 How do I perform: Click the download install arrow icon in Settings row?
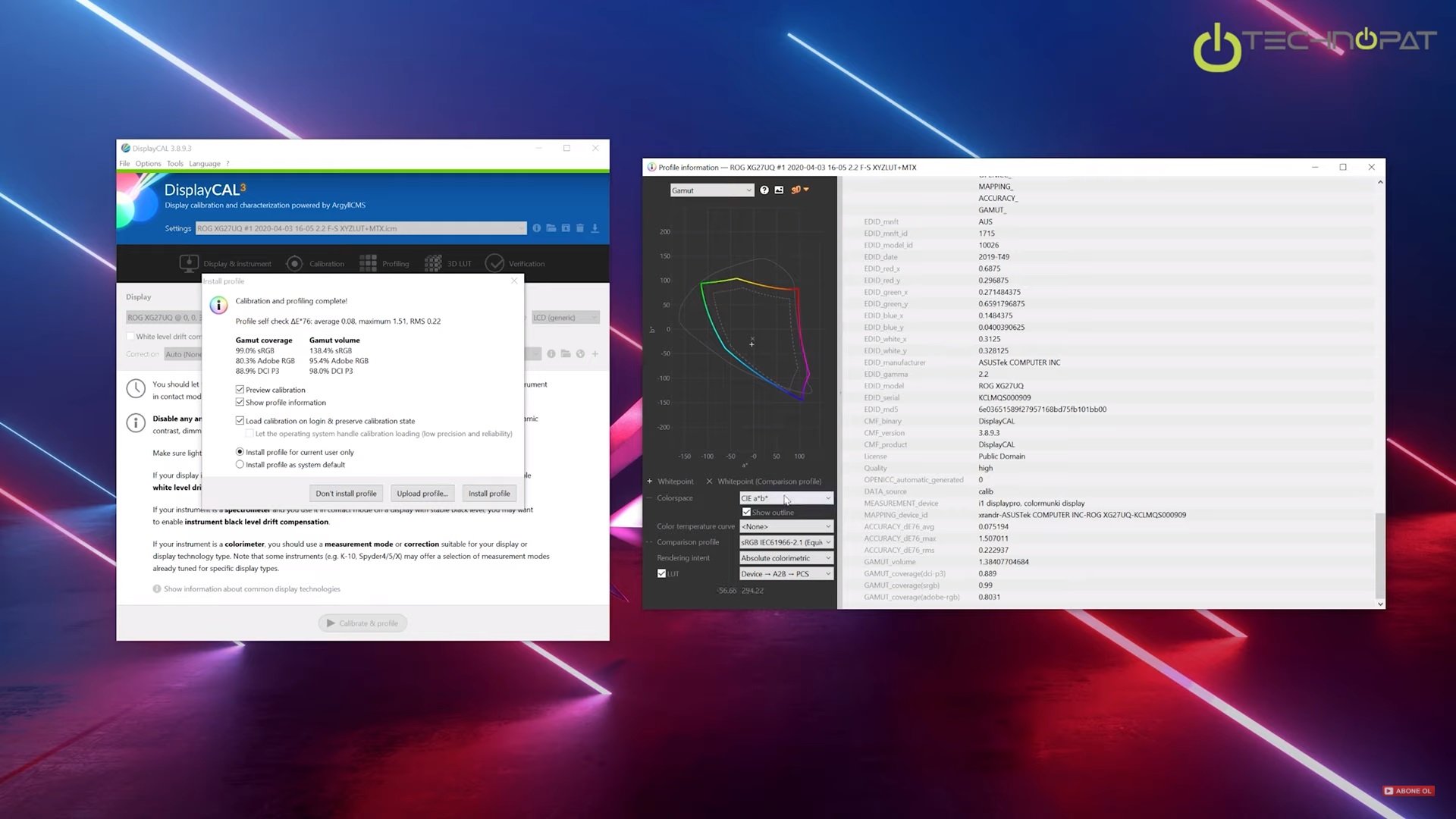(x=595, y=228)
